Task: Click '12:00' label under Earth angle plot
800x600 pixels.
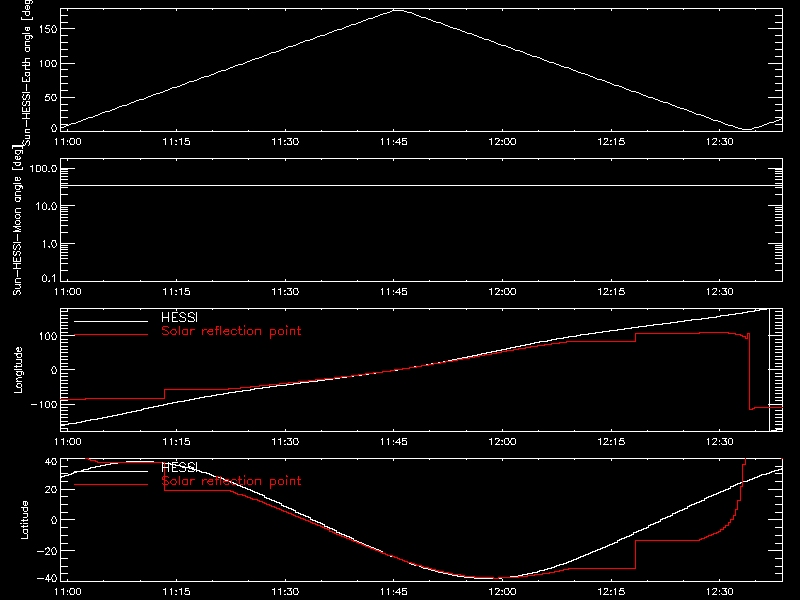Action: [503, 141]
